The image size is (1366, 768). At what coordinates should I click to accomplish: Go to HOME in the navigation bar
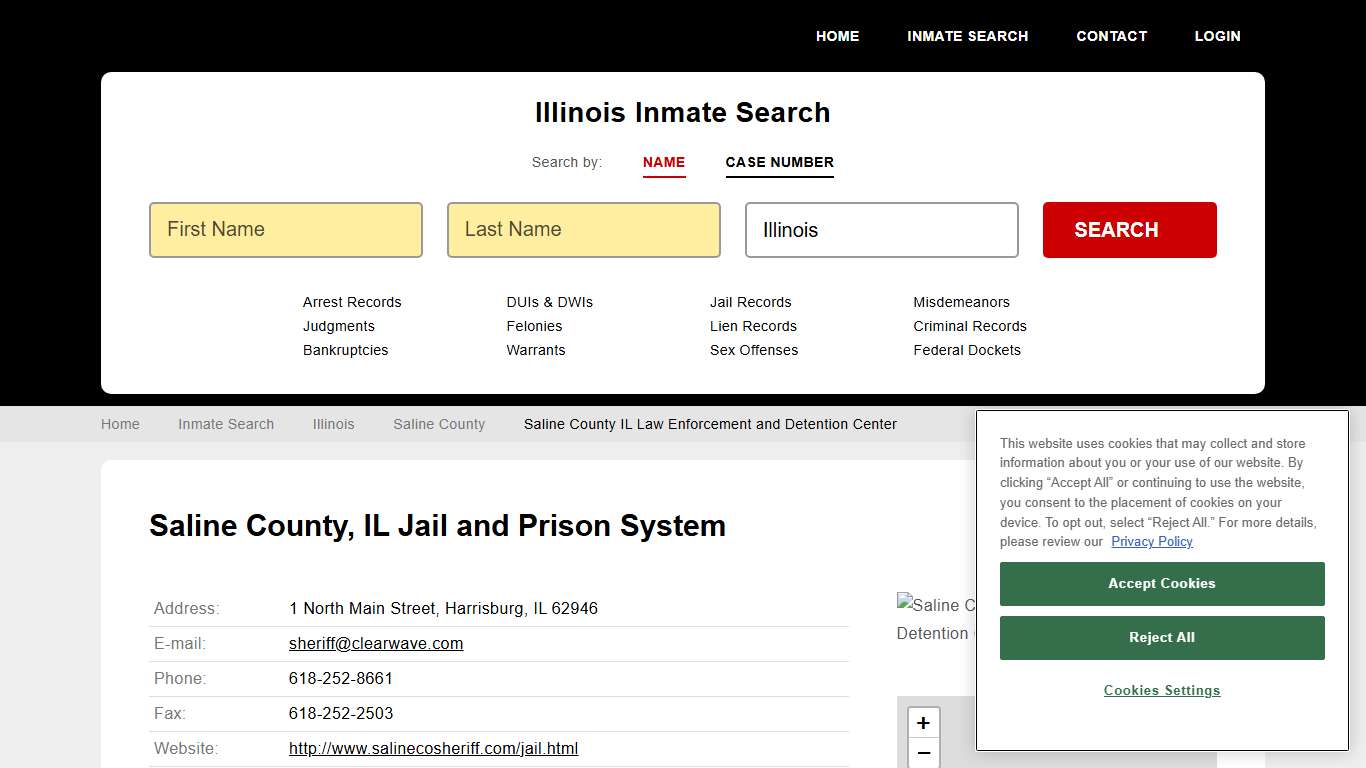[x=837, y=36]
